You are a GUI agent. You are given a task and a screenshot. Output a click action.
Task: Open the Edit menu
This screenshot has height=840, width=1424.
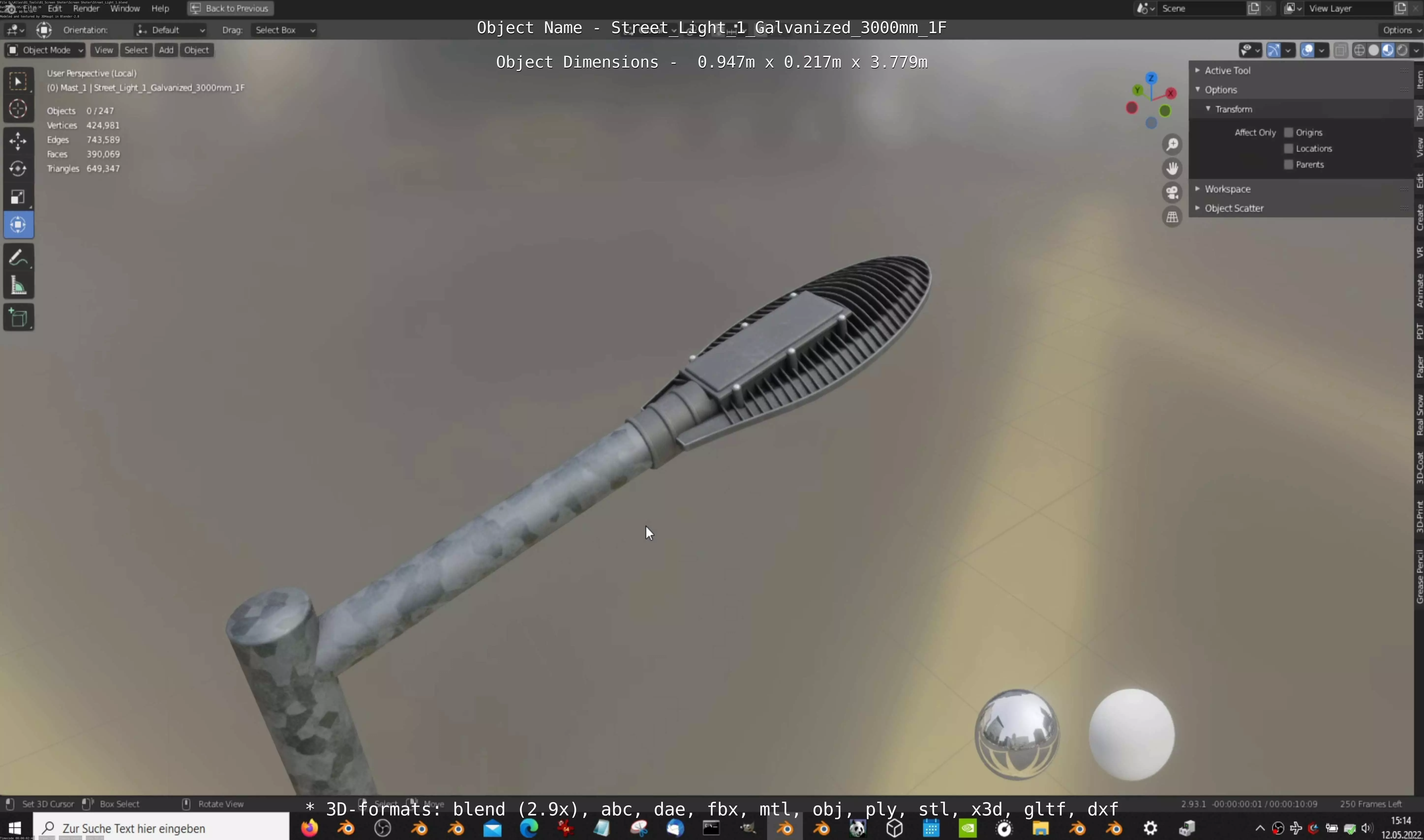click(54, 9)
